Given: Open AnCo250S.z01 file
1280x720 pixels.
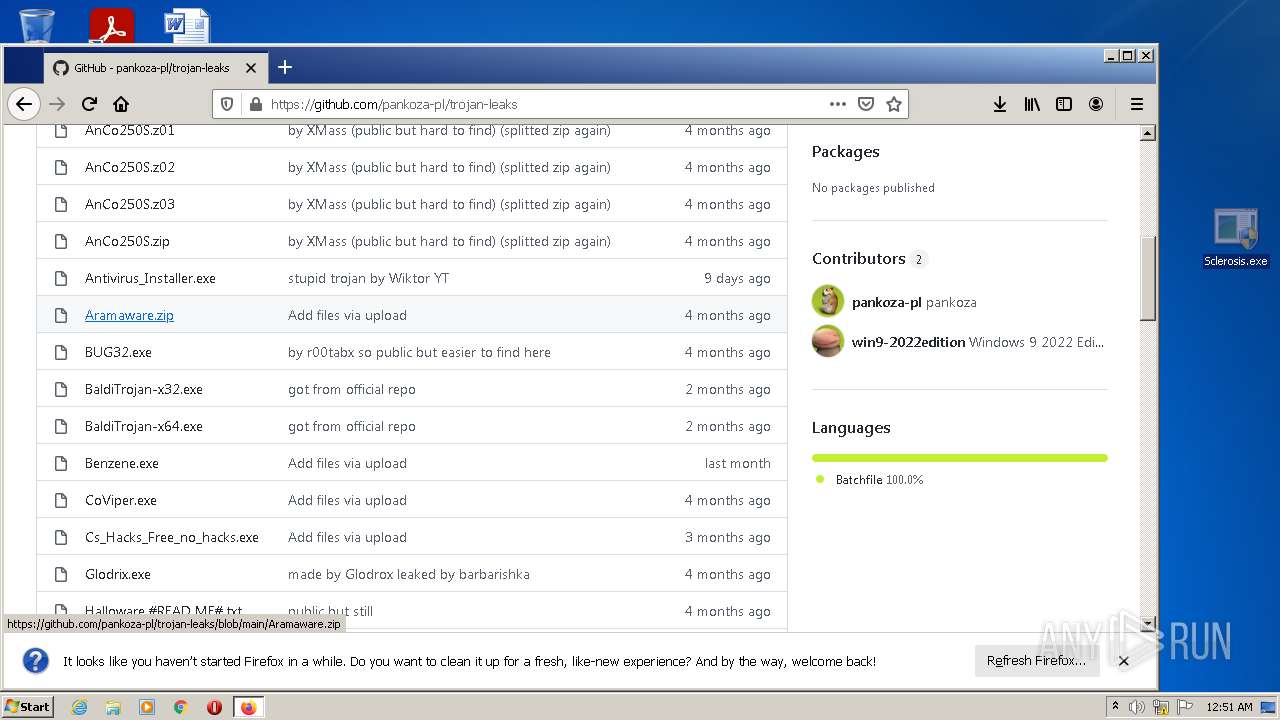Looking at the screenshot, I should [x=130, y=130].
